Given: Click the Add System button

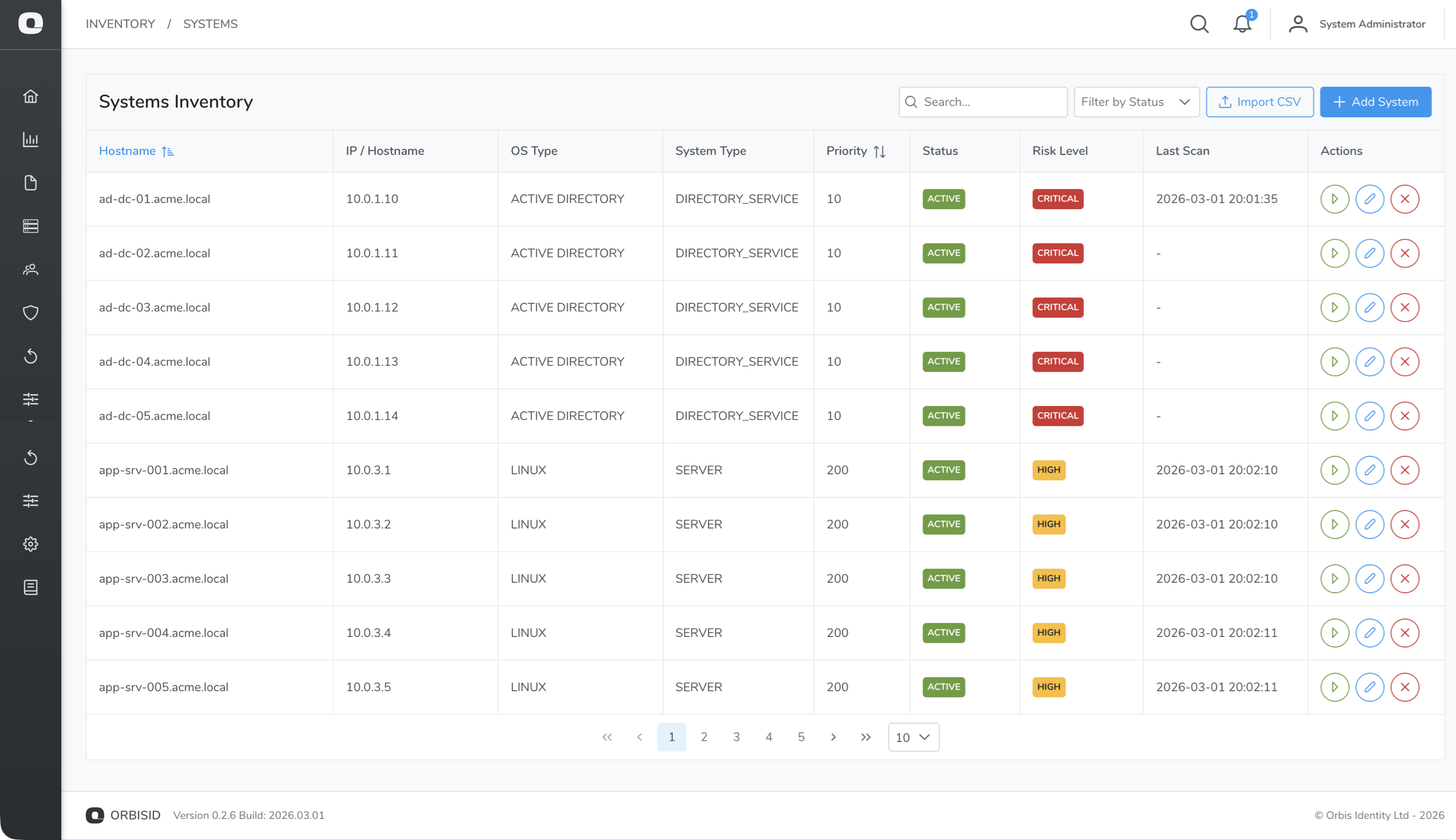Looking at the screenshot, I should click(x=1375, y=102).
